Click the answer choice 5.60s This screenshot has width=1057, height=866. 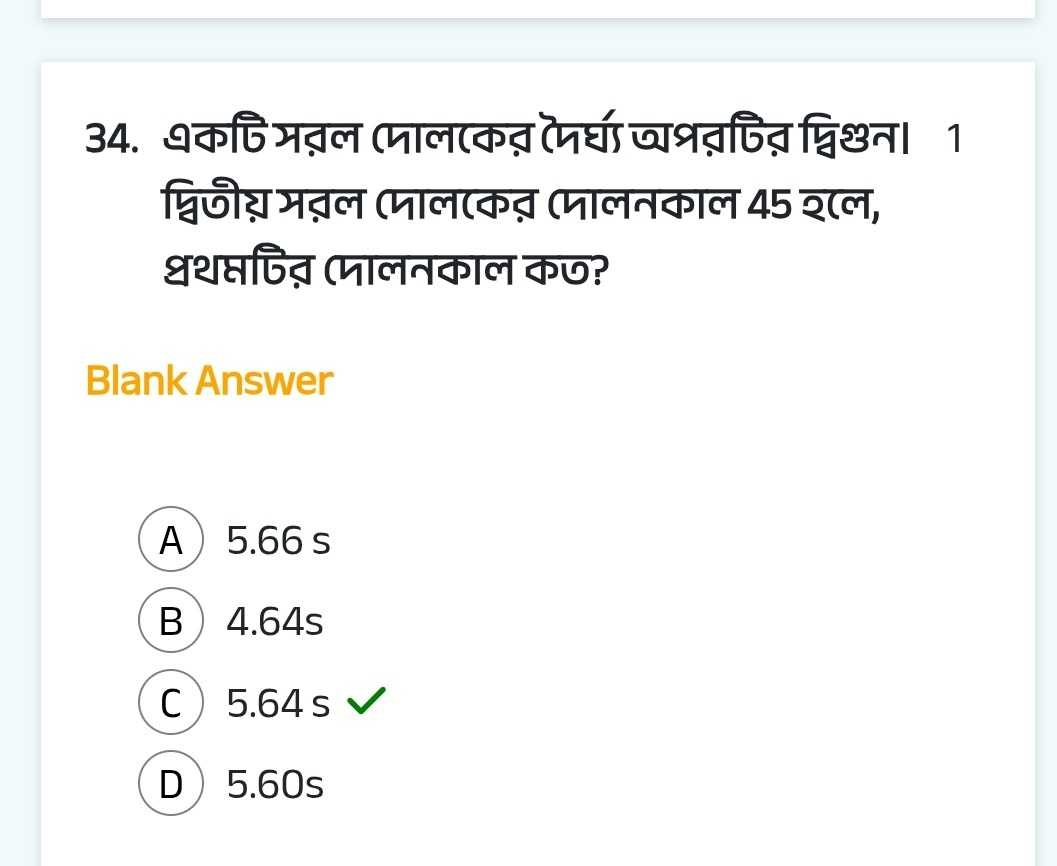[275, 785]
